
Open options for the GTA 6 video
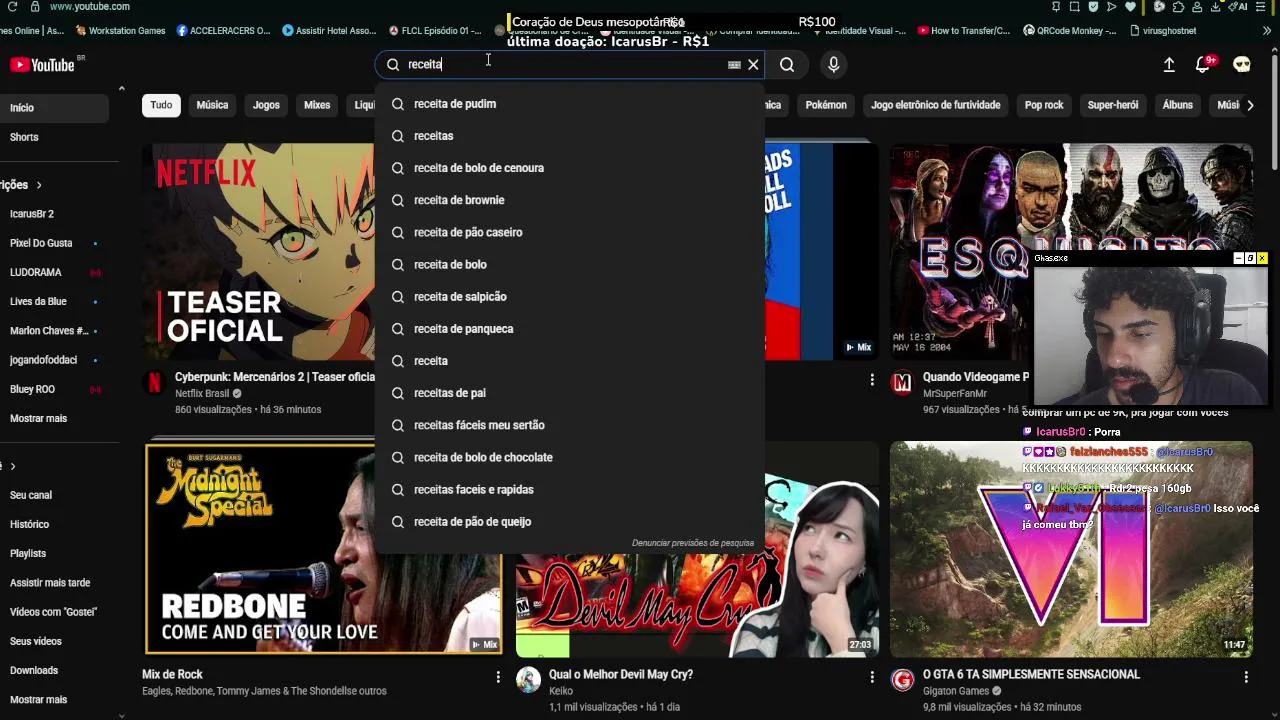(x=1246, y=677)
